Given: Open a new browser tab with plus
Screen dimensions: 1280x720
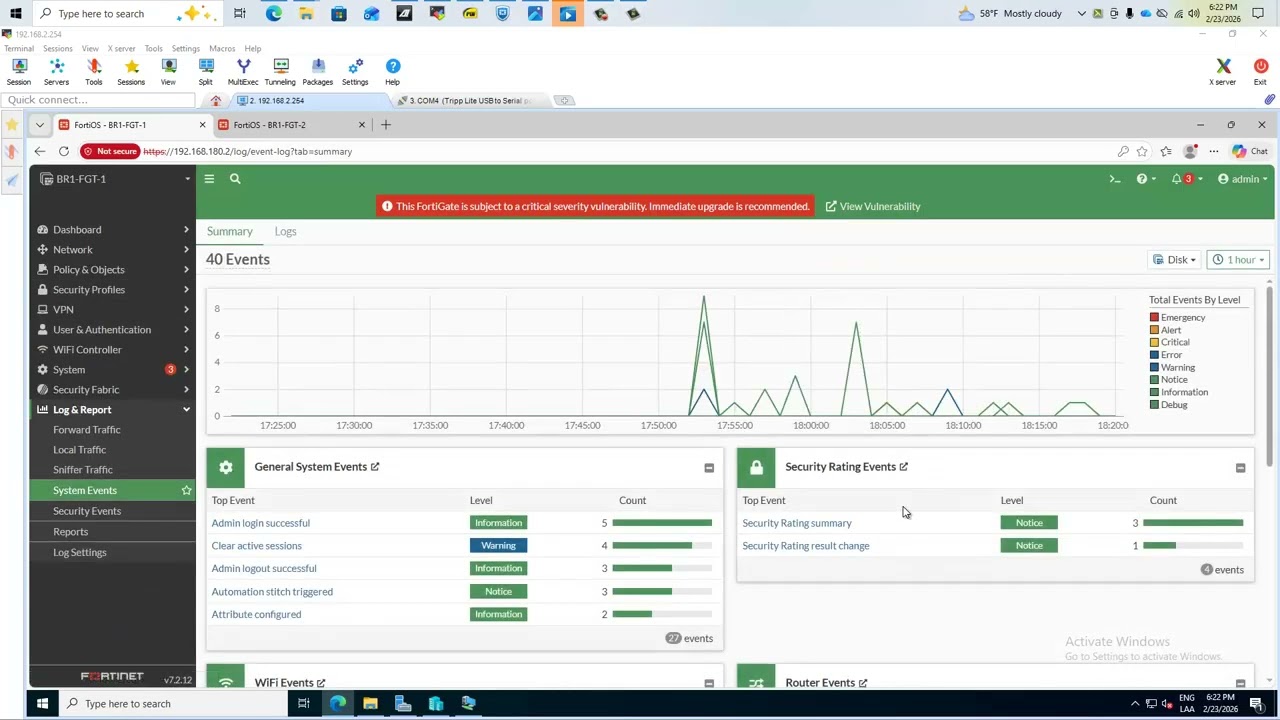Looking at the screenshot, I should point(386,125).
